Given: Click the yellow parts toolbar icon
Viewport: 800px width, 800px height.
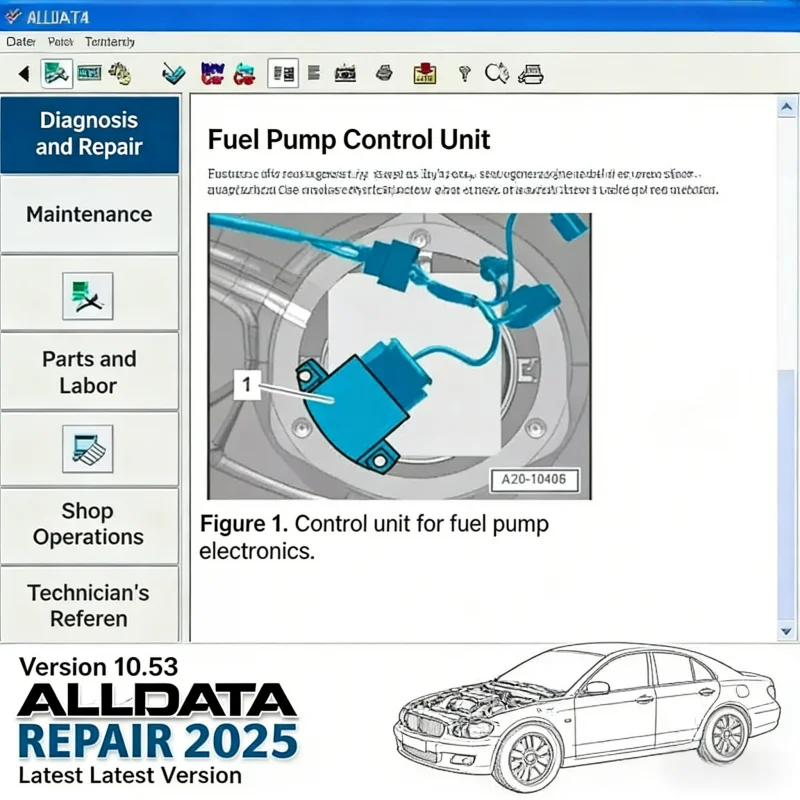Looking at the screenshot, I should pos(120,73).
